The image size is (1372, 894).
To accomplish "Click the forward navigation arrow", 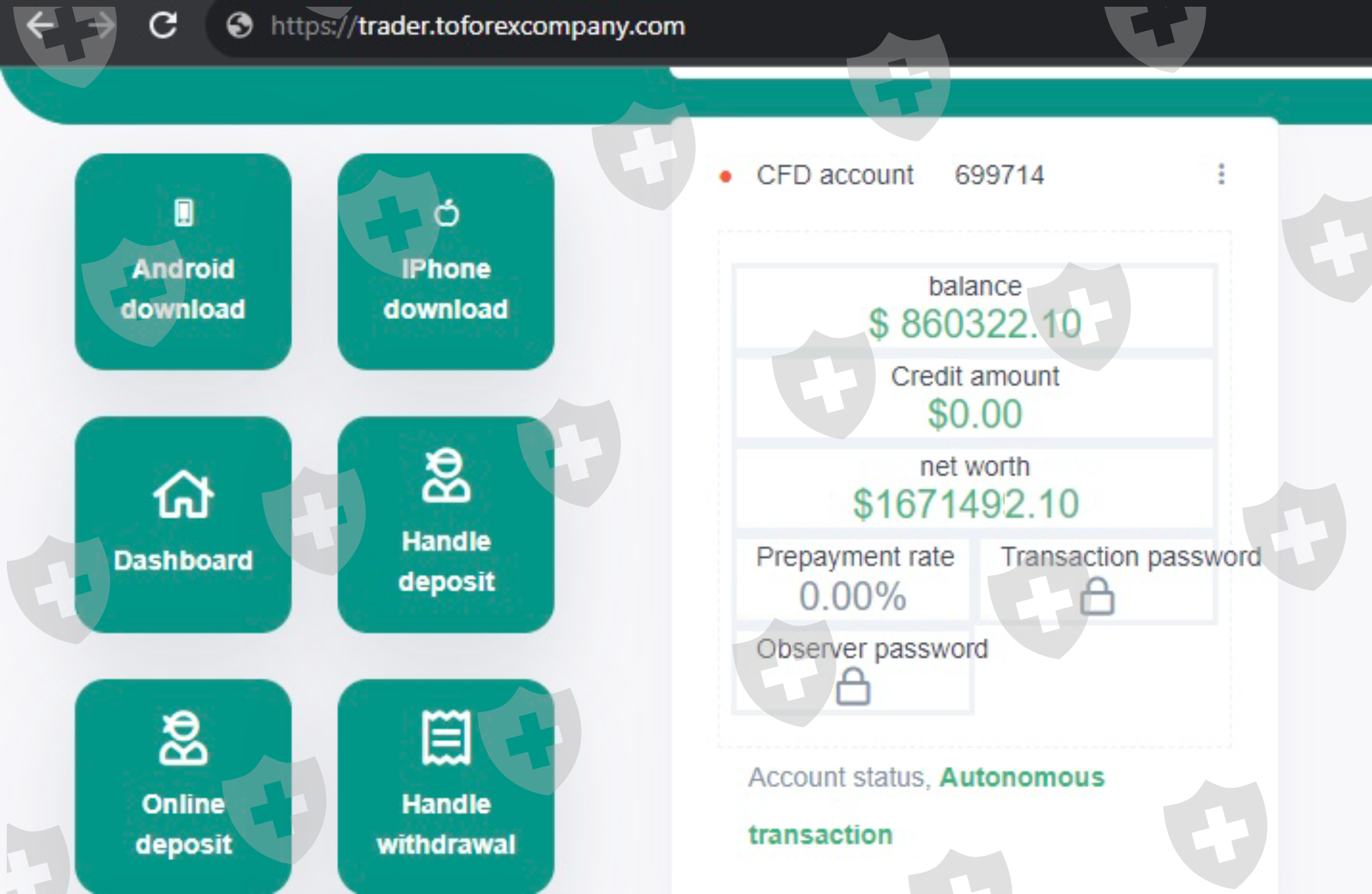I will click(102, 26).
